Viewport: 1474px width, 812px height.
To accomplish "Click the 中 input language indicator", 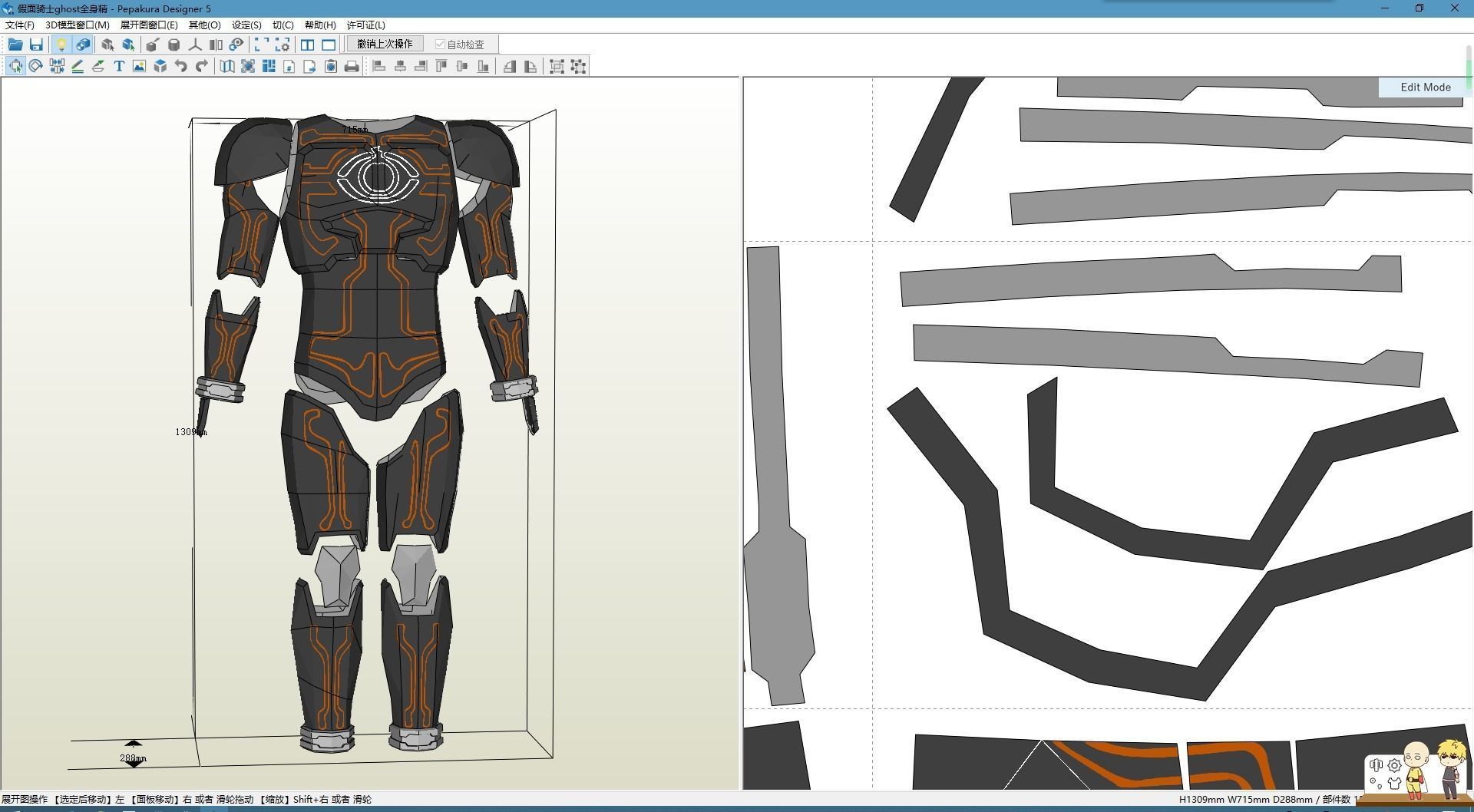I will click(1376, 765).
